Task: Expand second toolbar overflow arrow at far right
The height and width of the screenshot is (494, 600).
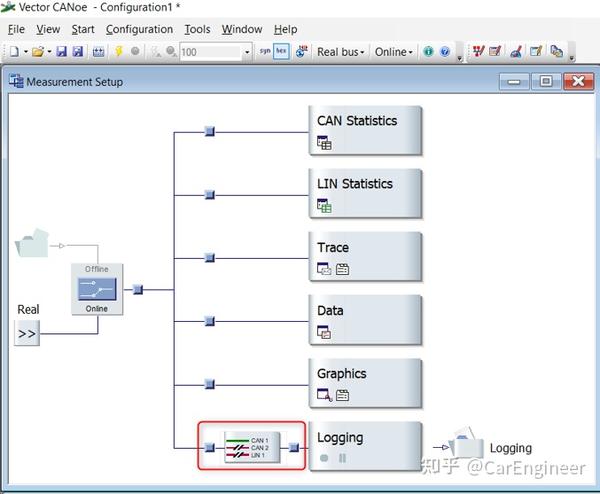Action: 572,58
